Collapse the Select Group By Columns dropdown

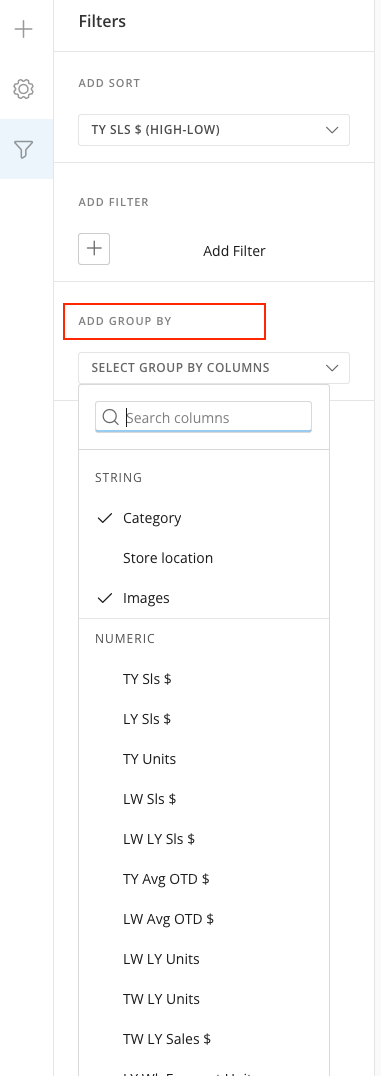click(214, 368)
